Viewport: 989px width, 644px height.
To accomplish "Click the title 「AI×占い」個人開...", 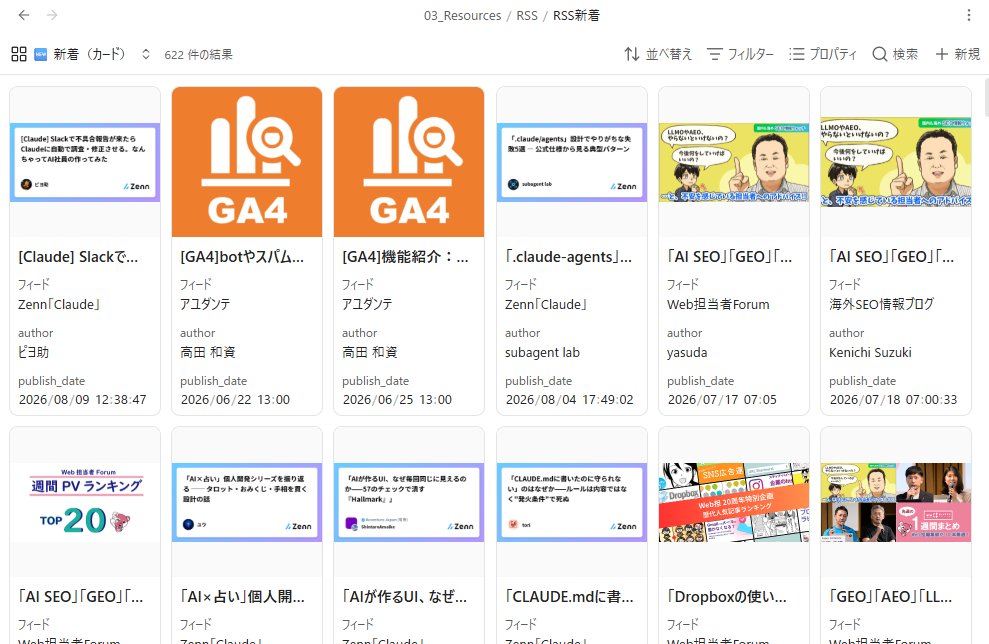I will 242,597.
